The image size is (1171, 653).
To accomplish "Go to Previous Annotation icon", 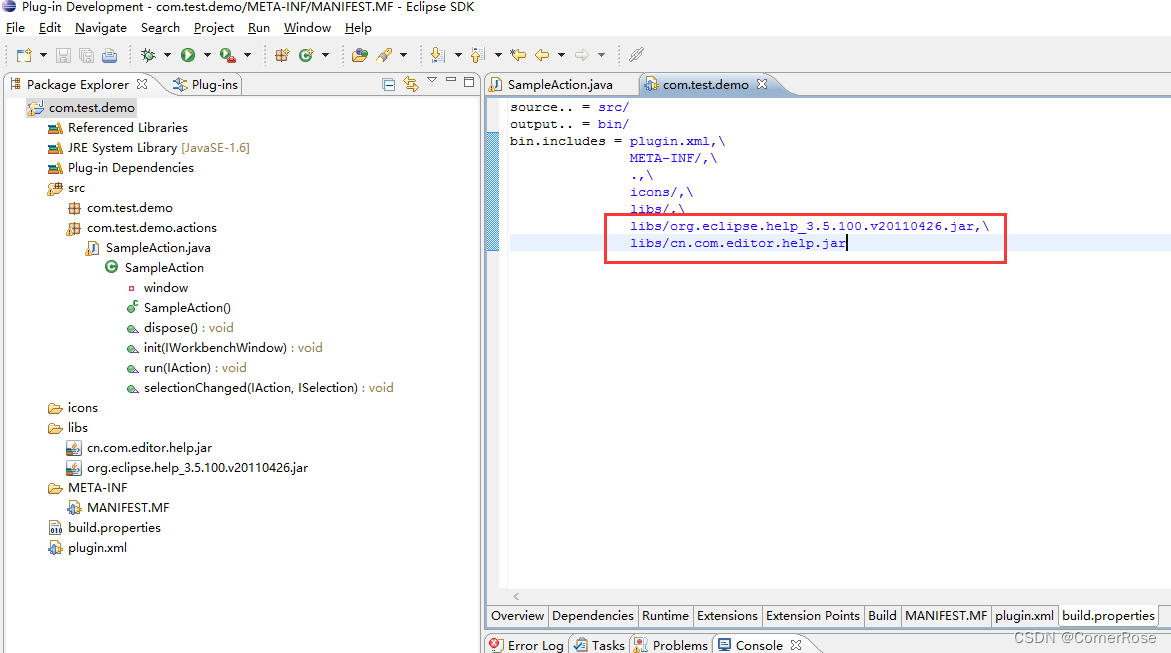I will [478, 55].
